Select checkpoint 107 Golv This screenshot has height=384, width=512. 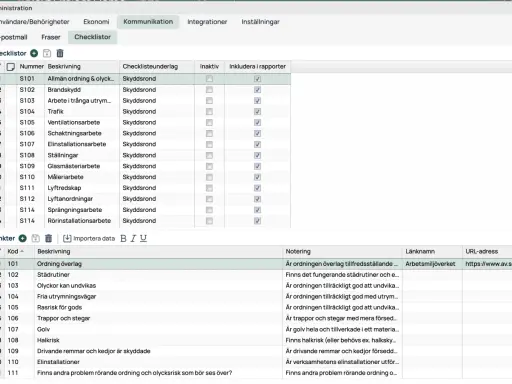pyautogui.click(x=256, y=329)
